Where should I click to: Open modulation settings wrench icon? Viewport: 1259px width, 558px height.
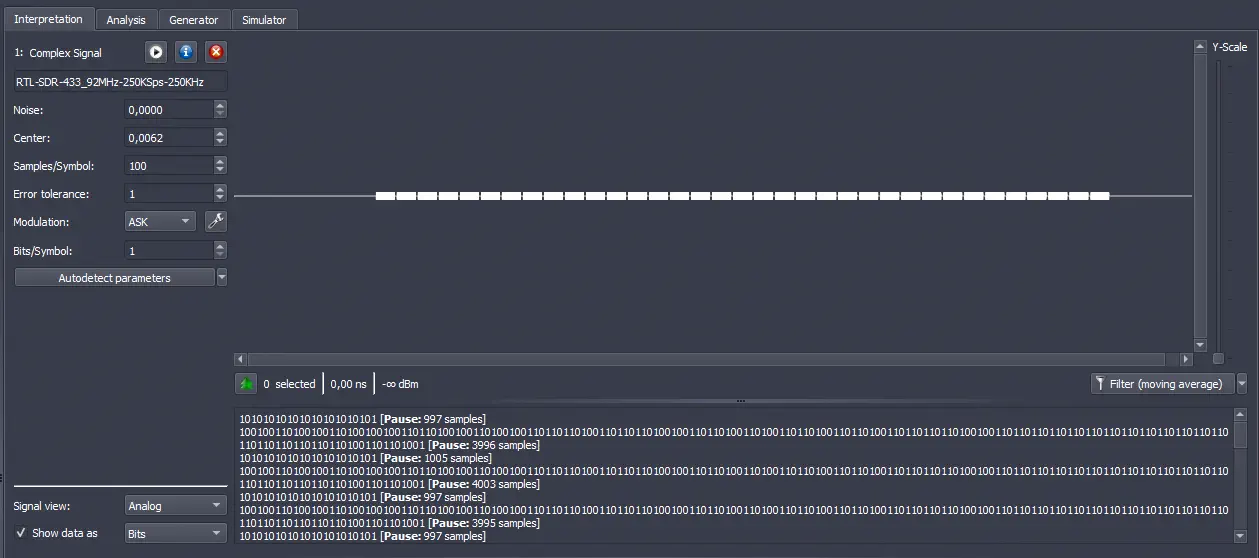click(x=215, y=222)
